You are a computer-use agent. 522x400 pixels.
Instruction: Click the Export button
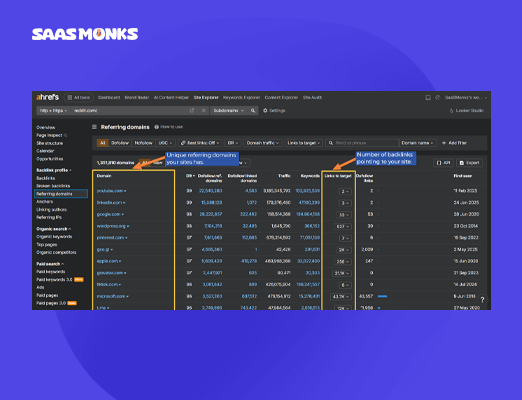coord(469,163)
